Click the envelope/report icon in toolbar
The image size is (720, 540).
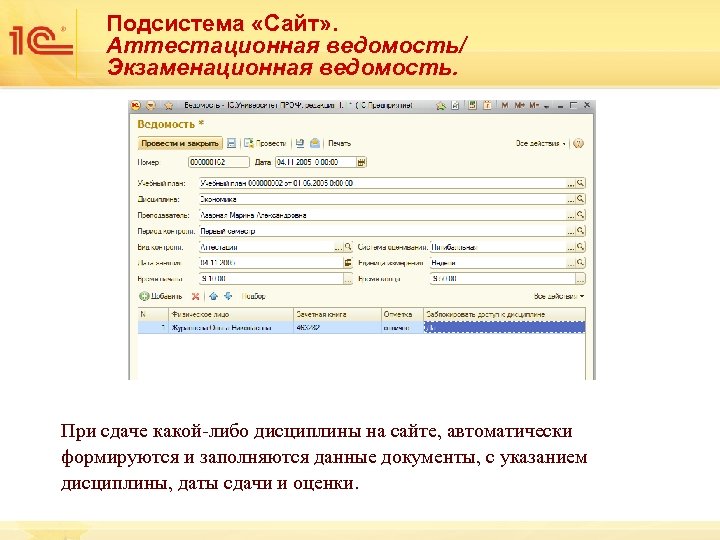click(315, 143)
